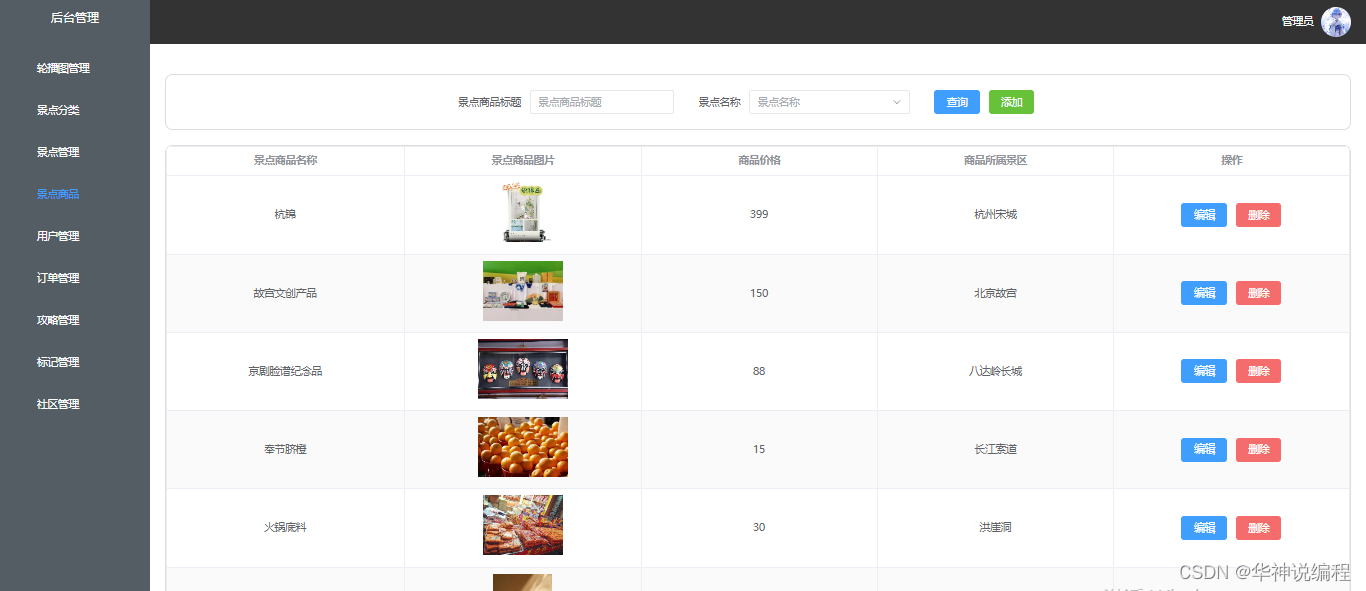Screen dimensions: 1366x591
Task: Click the 商品价格 column header
Action: 759,160
